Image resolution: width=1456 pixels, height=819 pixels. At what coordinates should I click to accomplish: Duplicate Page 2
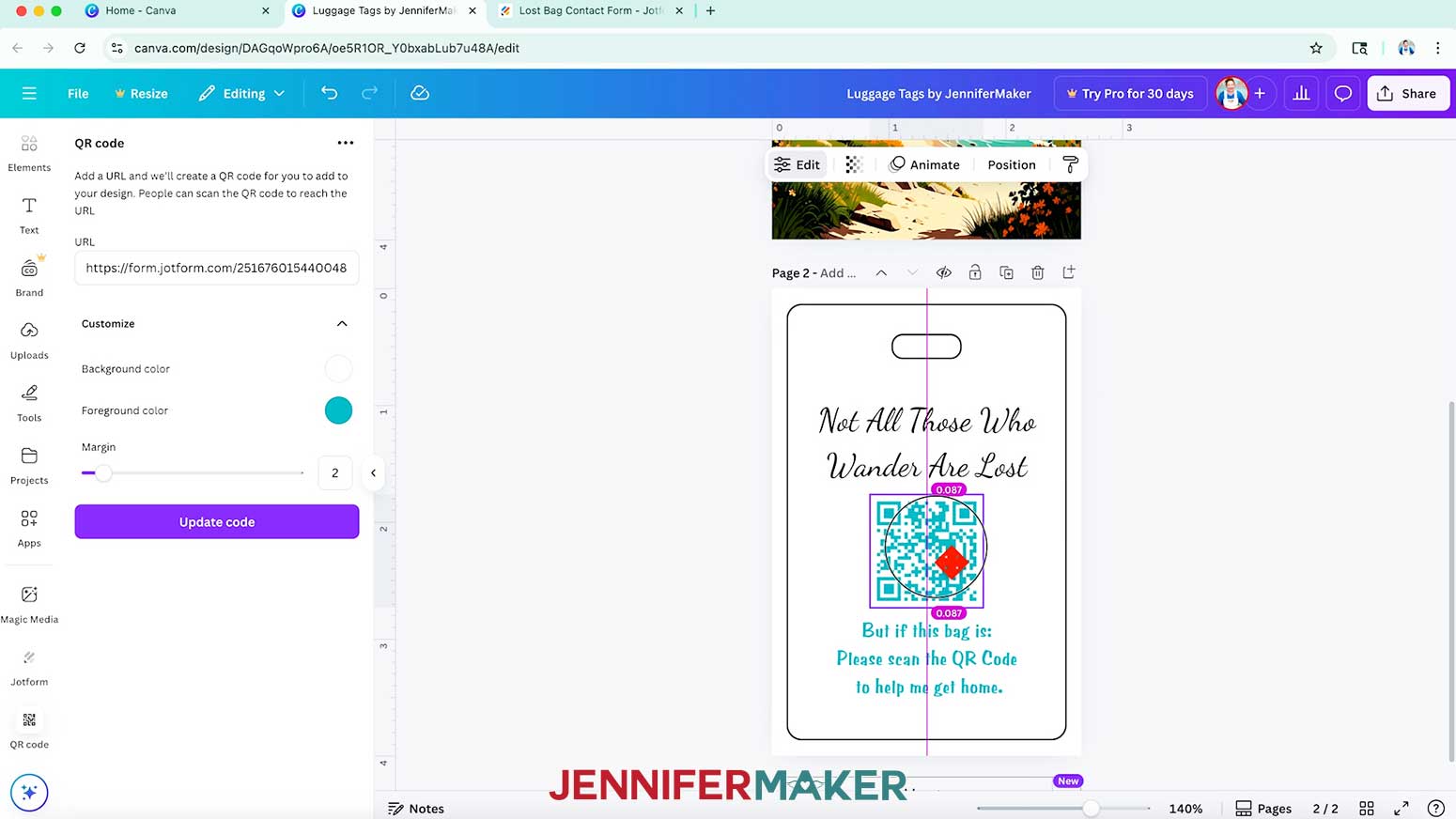coord(1006,272)
